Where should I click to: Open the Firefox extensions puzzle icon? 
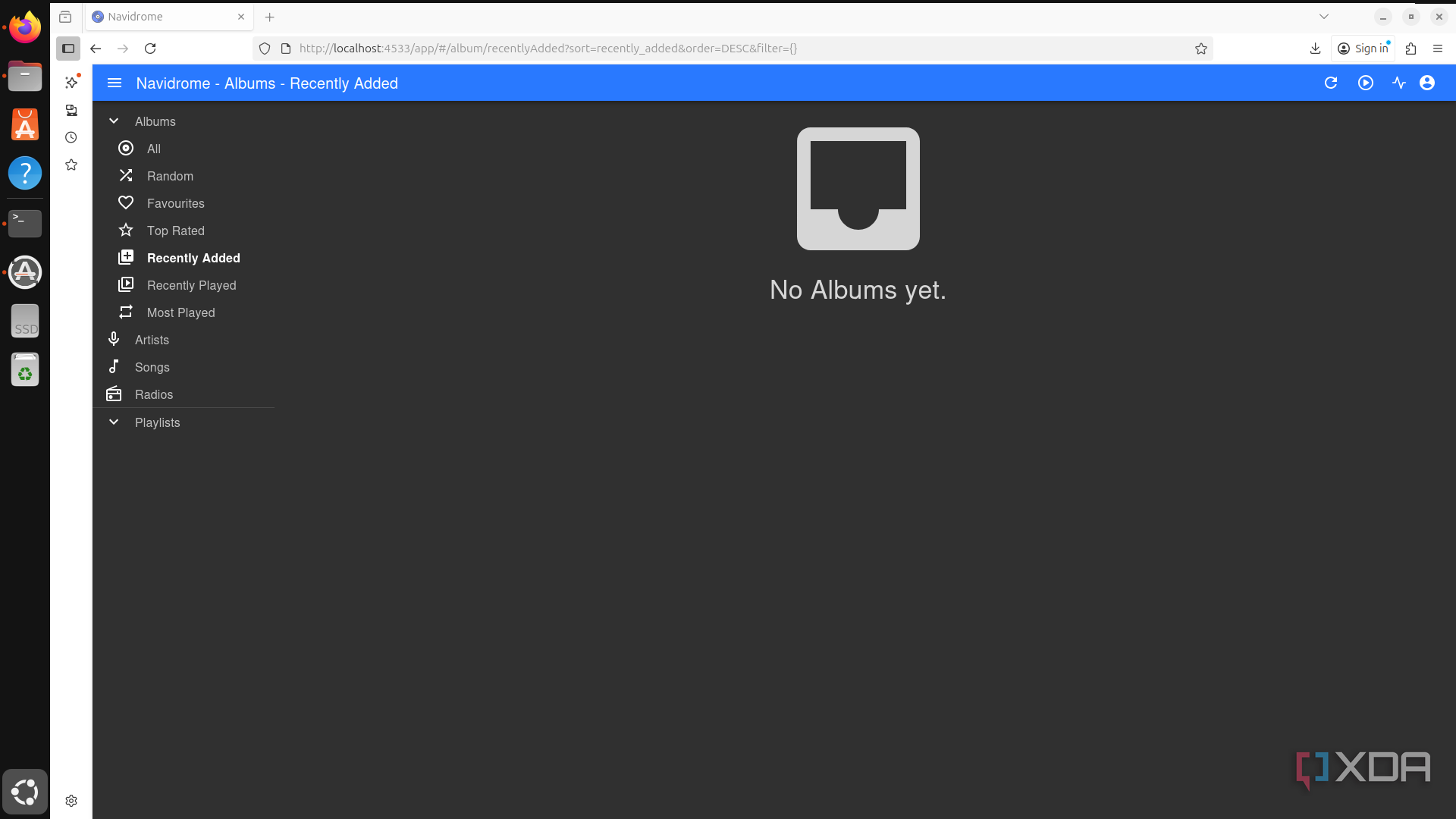[x=1411, y=49]
